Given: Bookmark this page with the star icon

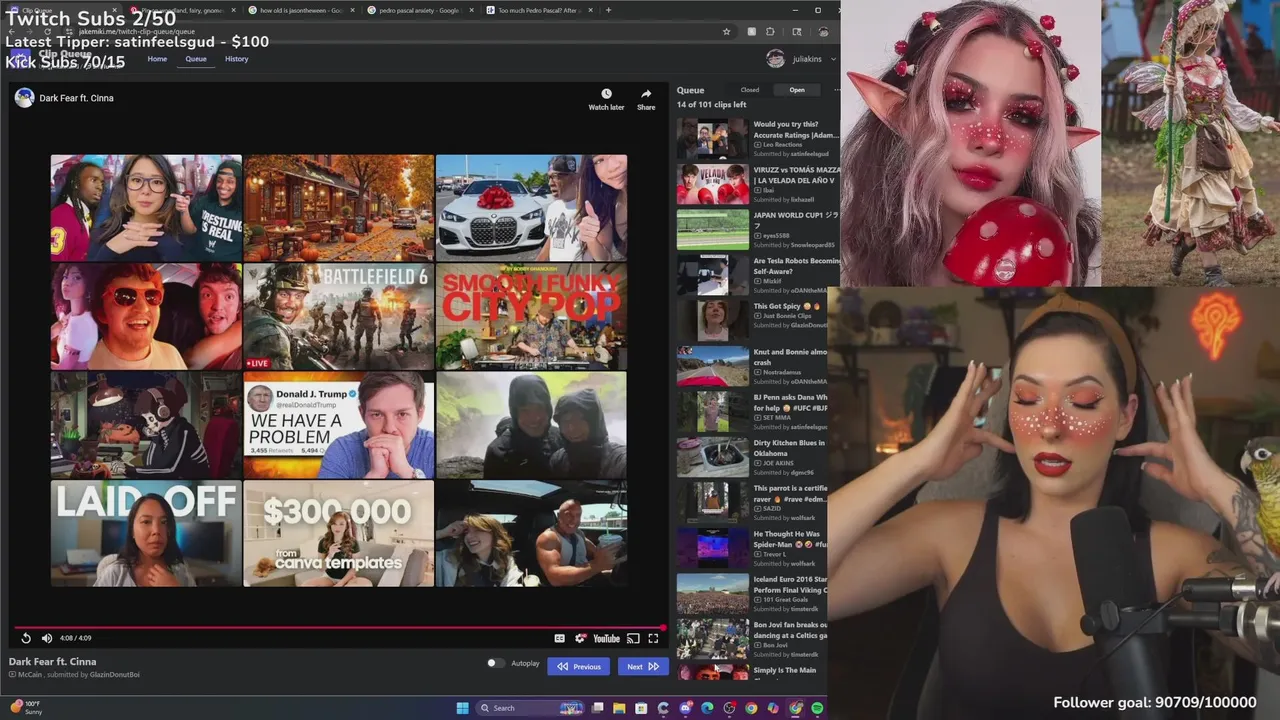Looking at the screenshot, I should tap(726, 32).
